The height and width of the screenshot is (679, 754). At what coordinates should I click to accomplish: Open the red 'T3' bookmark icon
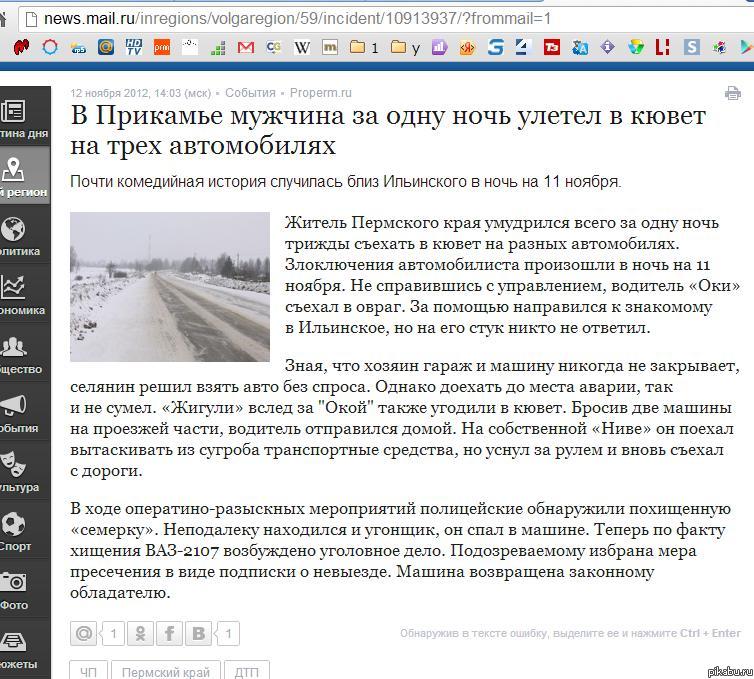[x=552, y=47]
